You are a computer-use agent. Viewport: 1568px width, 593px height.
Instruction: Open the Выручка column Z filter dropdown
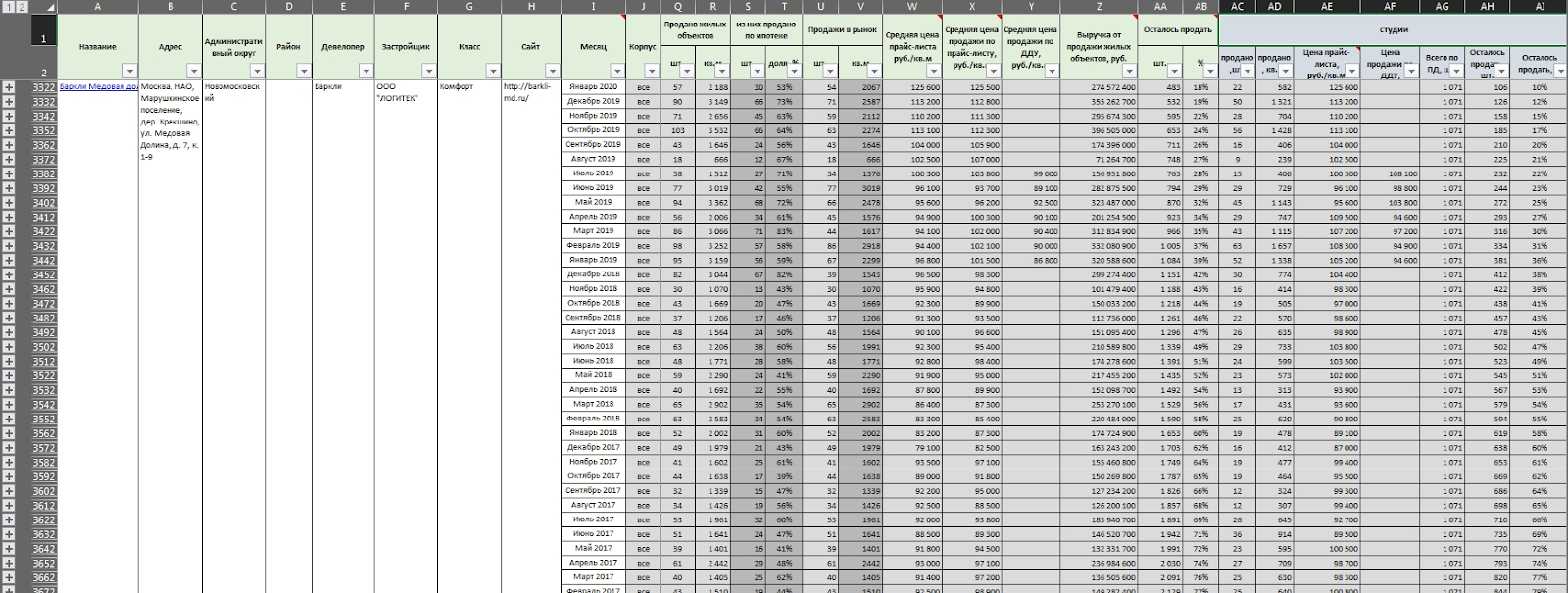pyautogui.click(x=1132, y=72)
